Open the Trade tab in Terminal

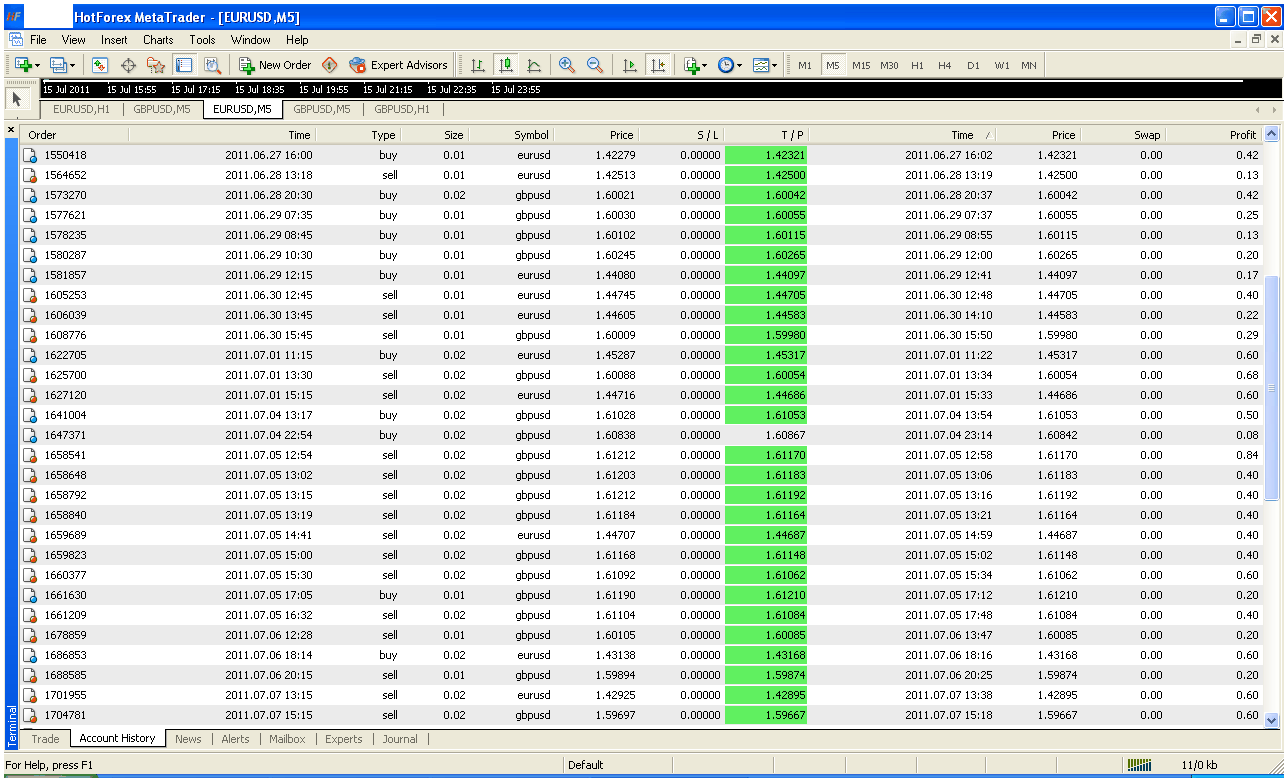(x=45, y=739)
